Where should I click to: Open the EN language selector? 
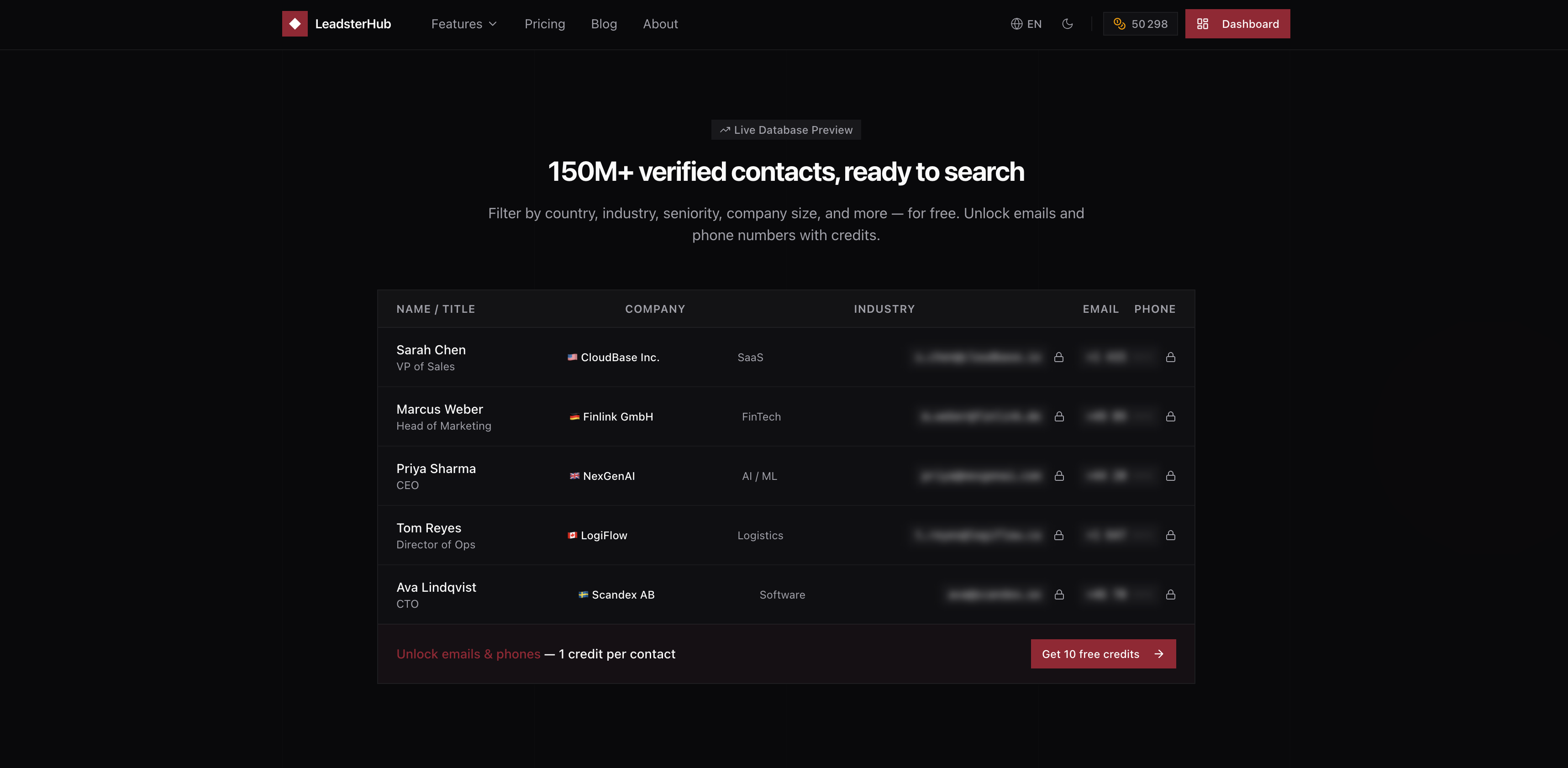[x=1026, y=24]
